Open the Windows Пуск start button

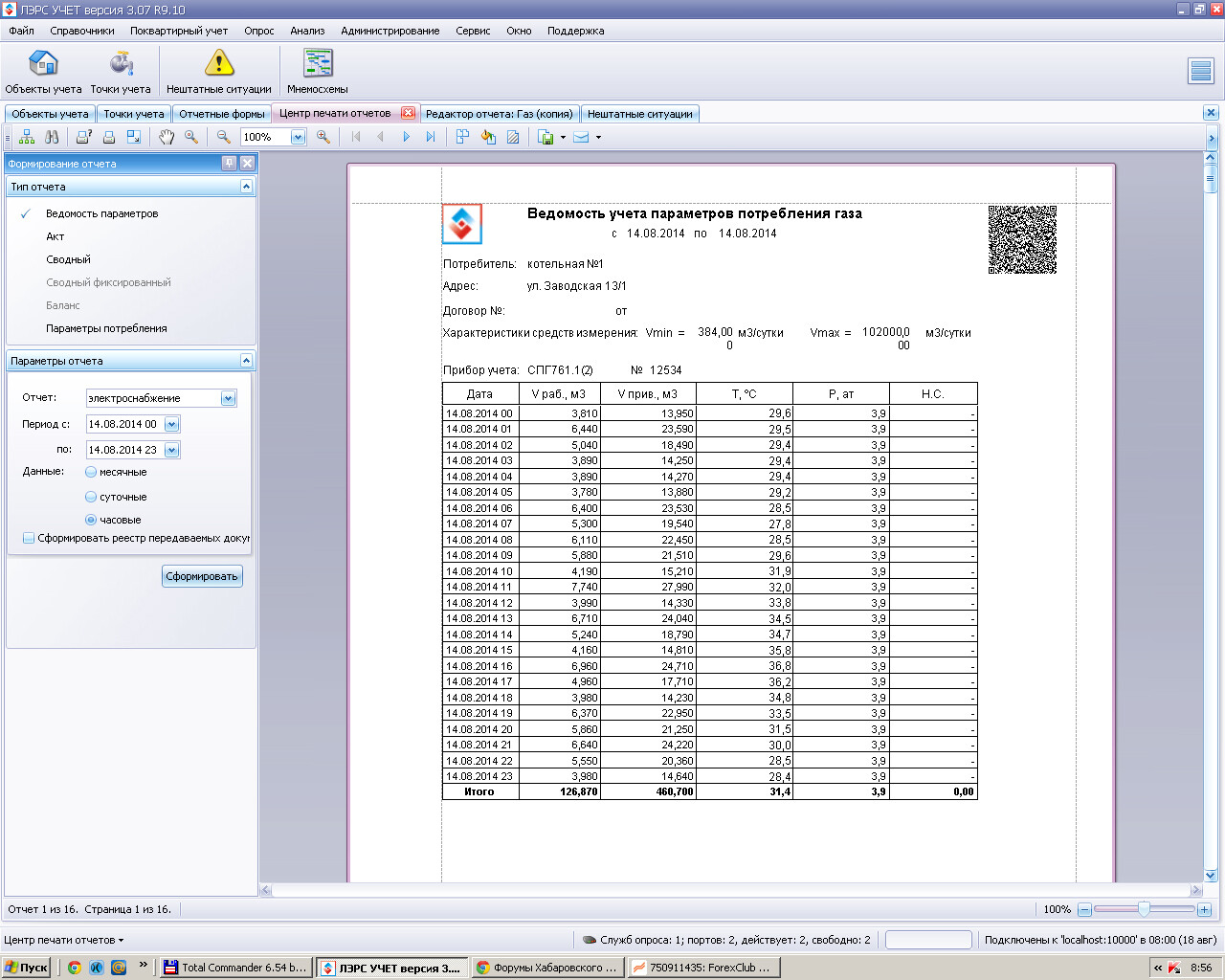(26, 968)
